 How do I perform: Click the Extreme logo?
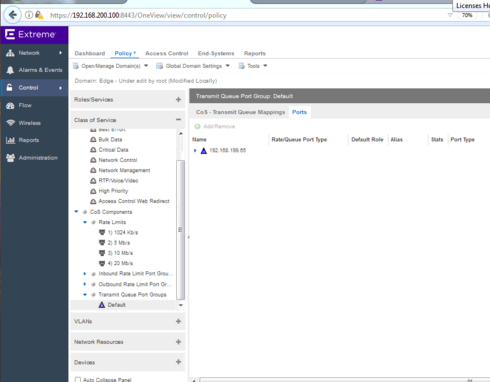pyautogui.click(x=30, y=34)
